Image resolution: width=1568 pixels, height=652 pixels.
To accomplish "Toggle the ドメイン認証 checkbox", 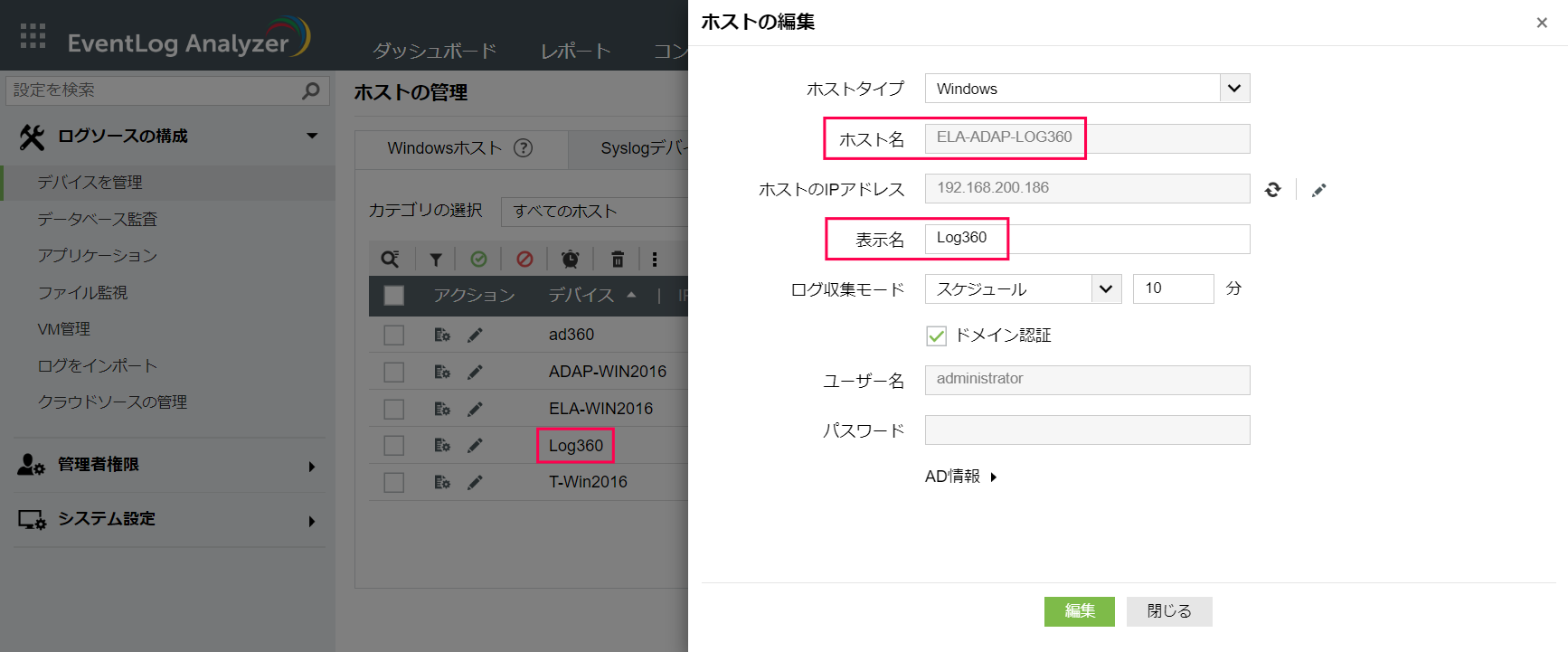I will 936,336.
